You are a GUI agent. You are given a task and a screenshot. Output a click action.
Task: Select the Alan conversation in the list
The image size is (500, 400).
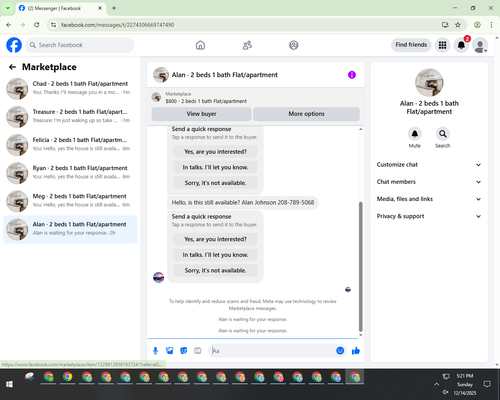(70, 229)
